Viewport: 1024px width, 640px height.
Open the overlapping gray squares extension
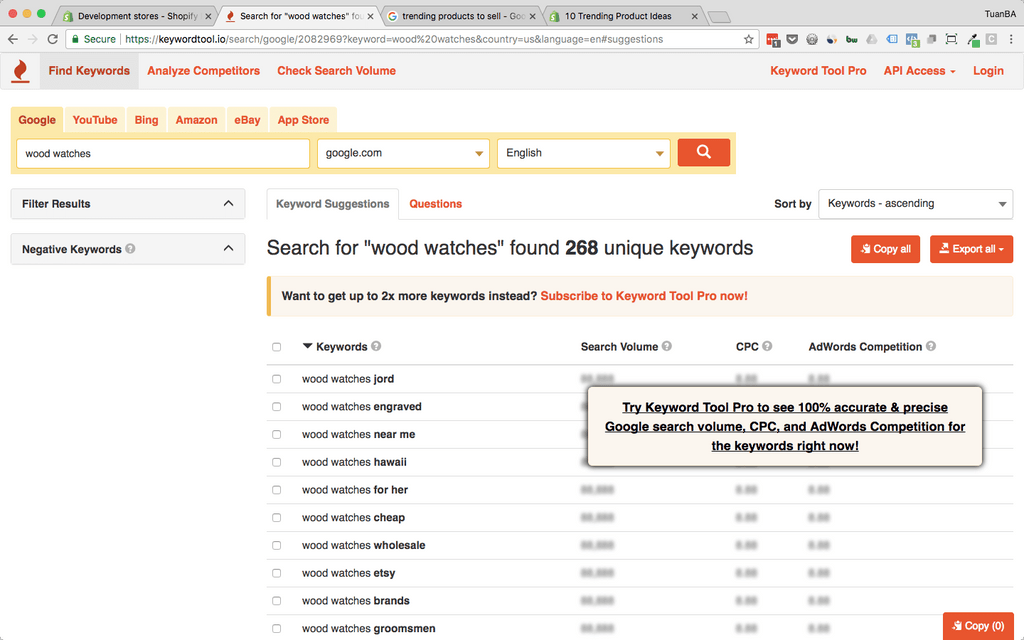pos(932,39)
